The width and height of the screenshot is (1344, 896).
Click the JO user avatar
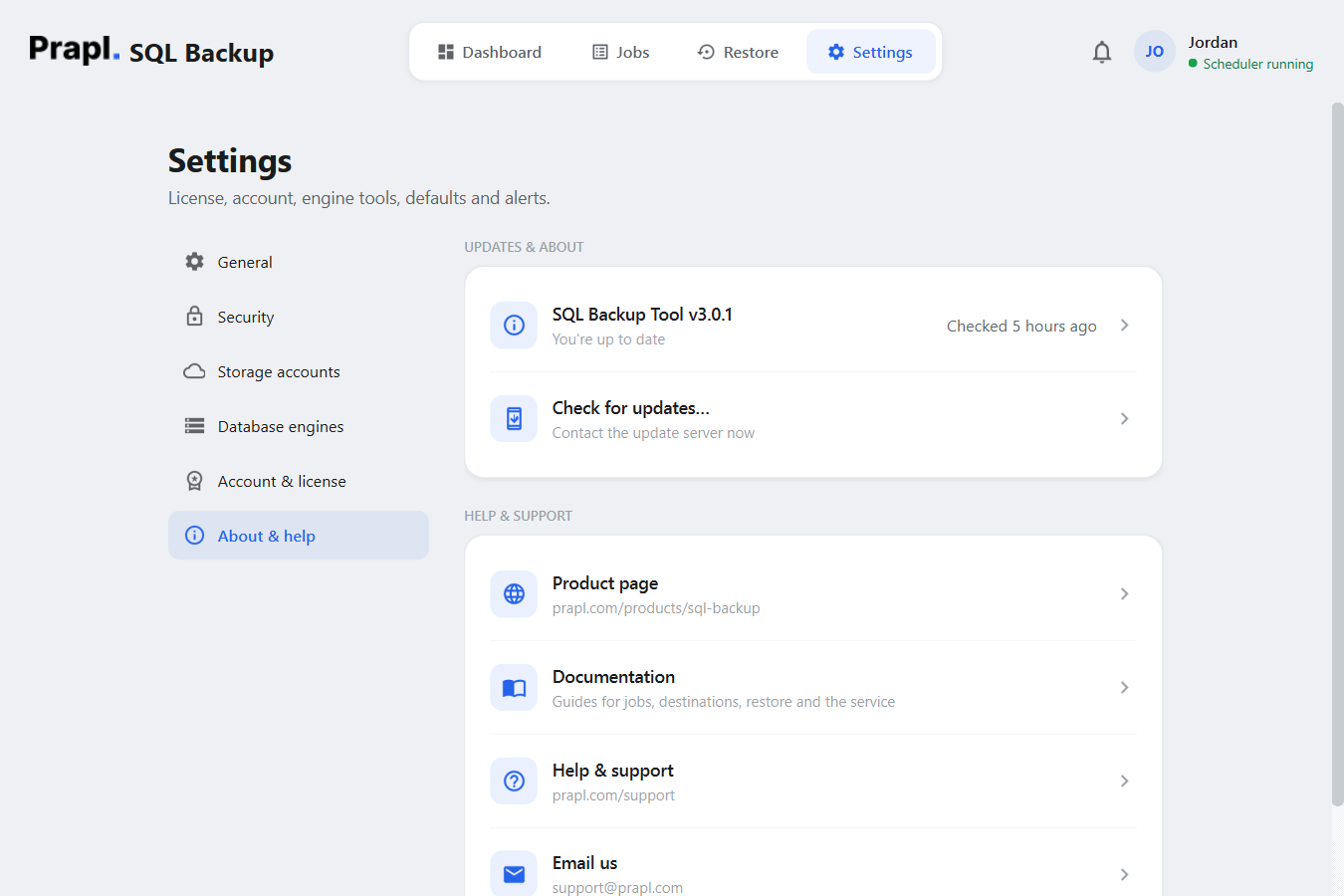click(x=1154, y=52)
